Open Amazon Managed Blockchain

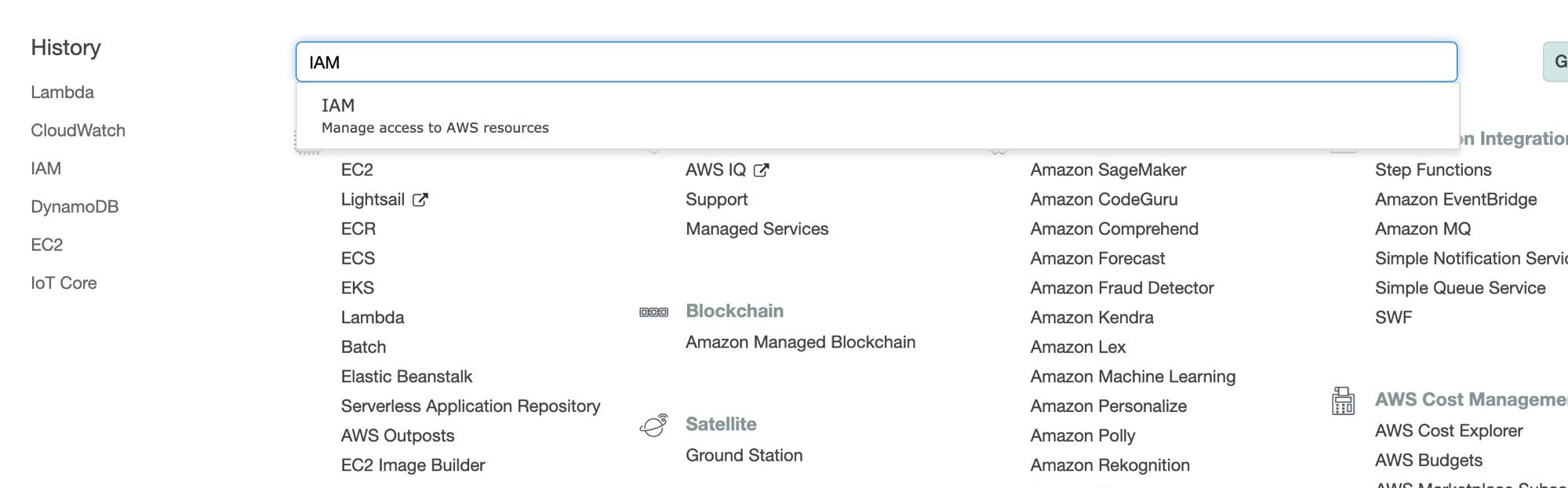(801, 343)
